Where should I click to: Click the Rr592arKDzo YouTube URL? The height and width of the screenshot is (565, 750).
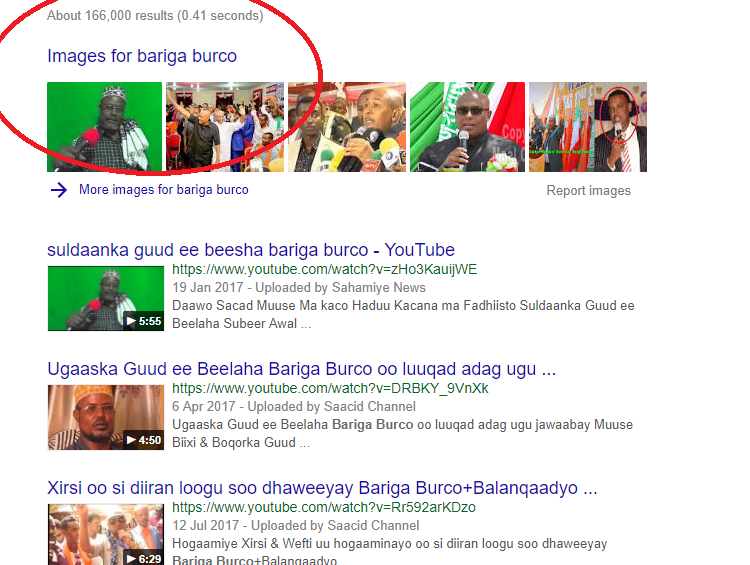(324, 508)
